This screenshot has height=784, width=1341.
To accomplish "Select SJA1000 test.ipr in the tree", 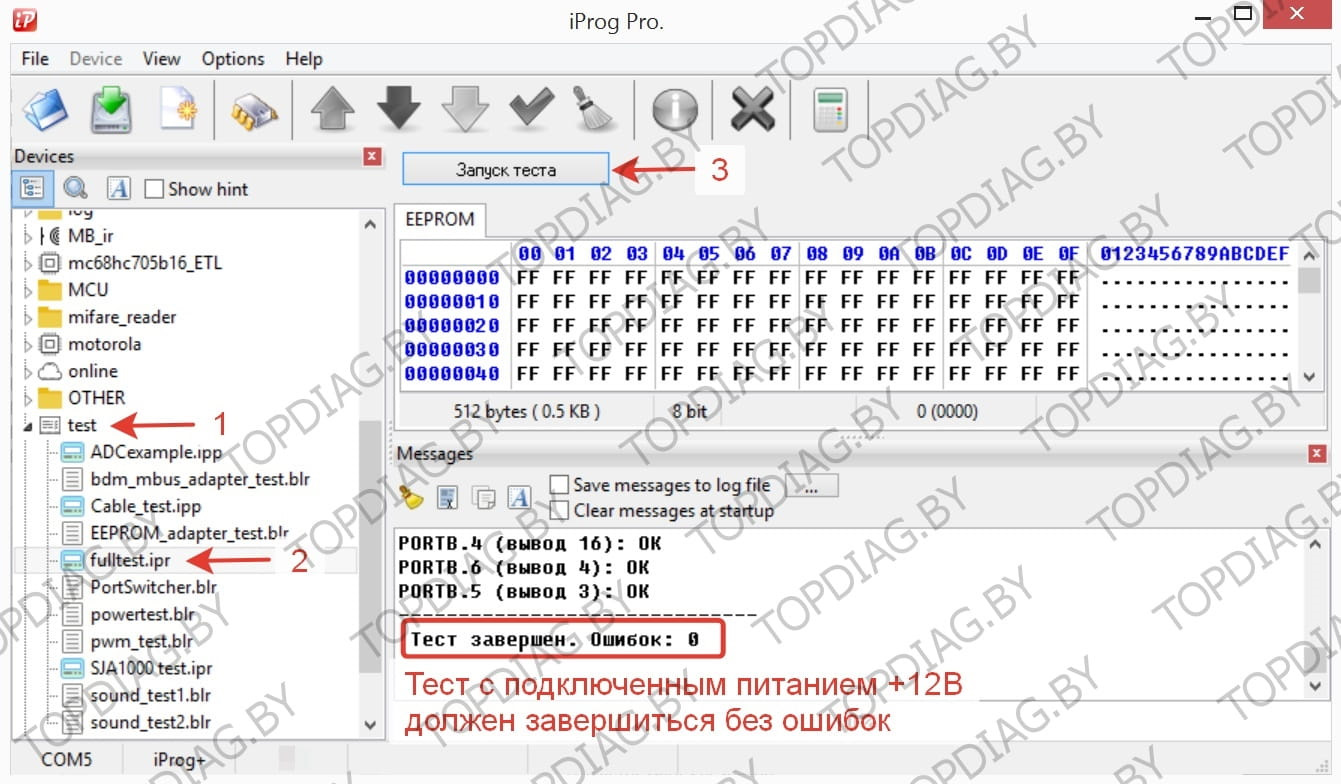I will point(151,668).
